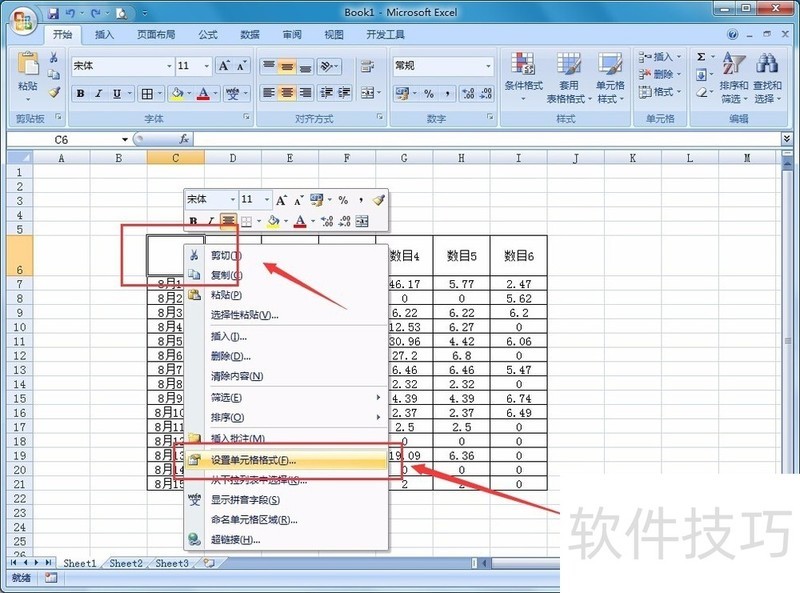Screen dimensions: 800x593
Task: Open the ribbon borders dropdown arrow
Action: point(160,93)
